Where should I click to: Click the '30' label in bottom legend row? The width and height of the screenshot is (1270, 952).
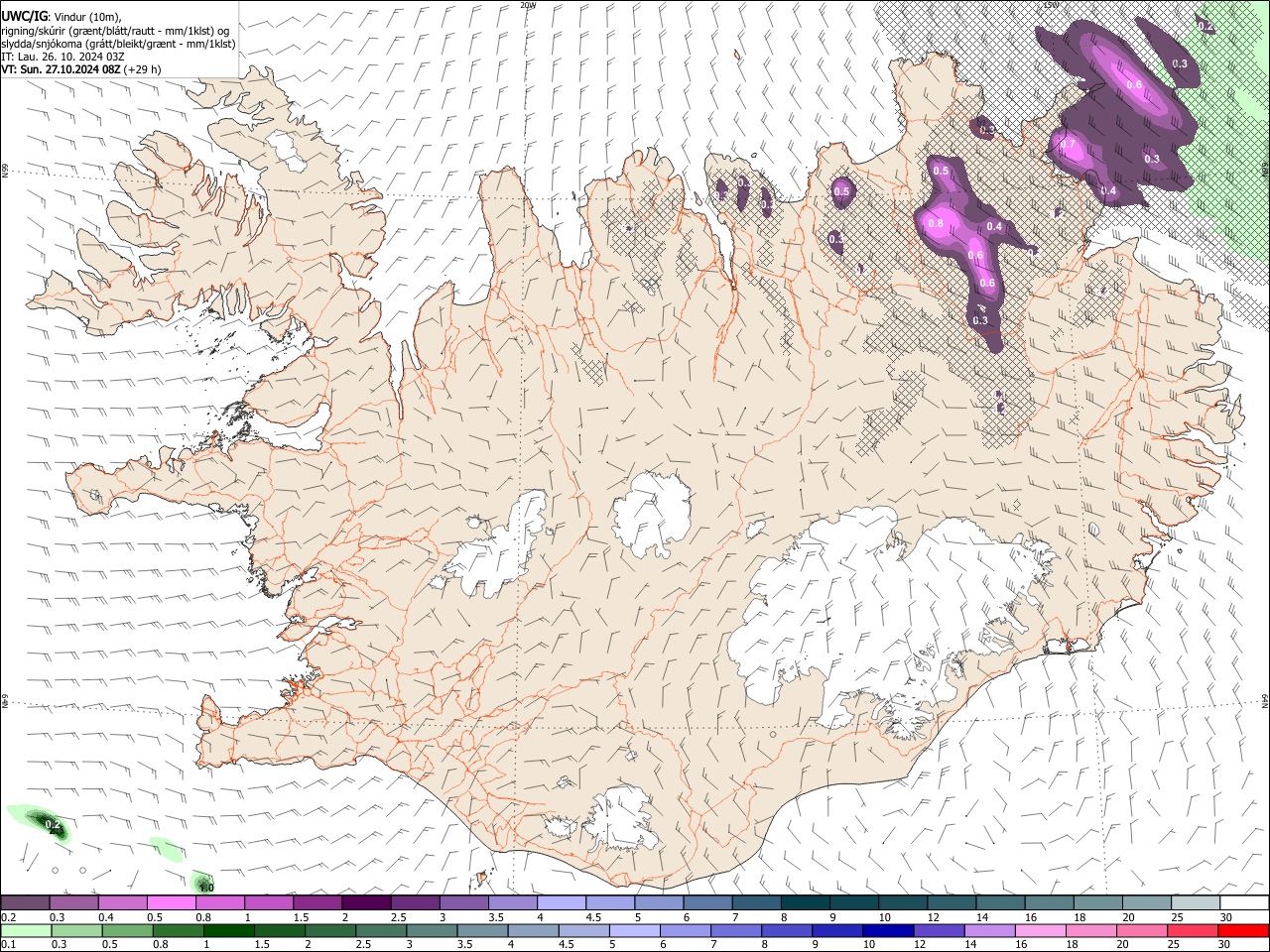1226,945
